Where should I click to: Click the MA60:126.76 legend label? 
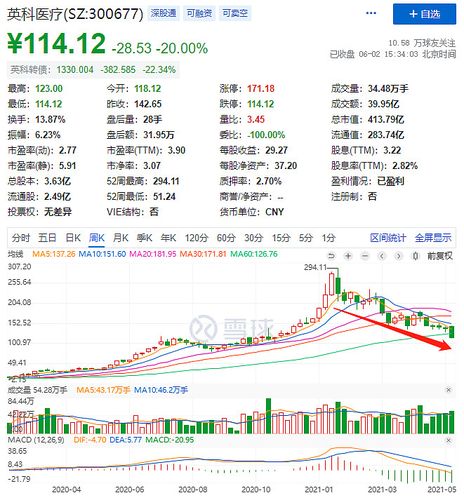pos(254,254)
